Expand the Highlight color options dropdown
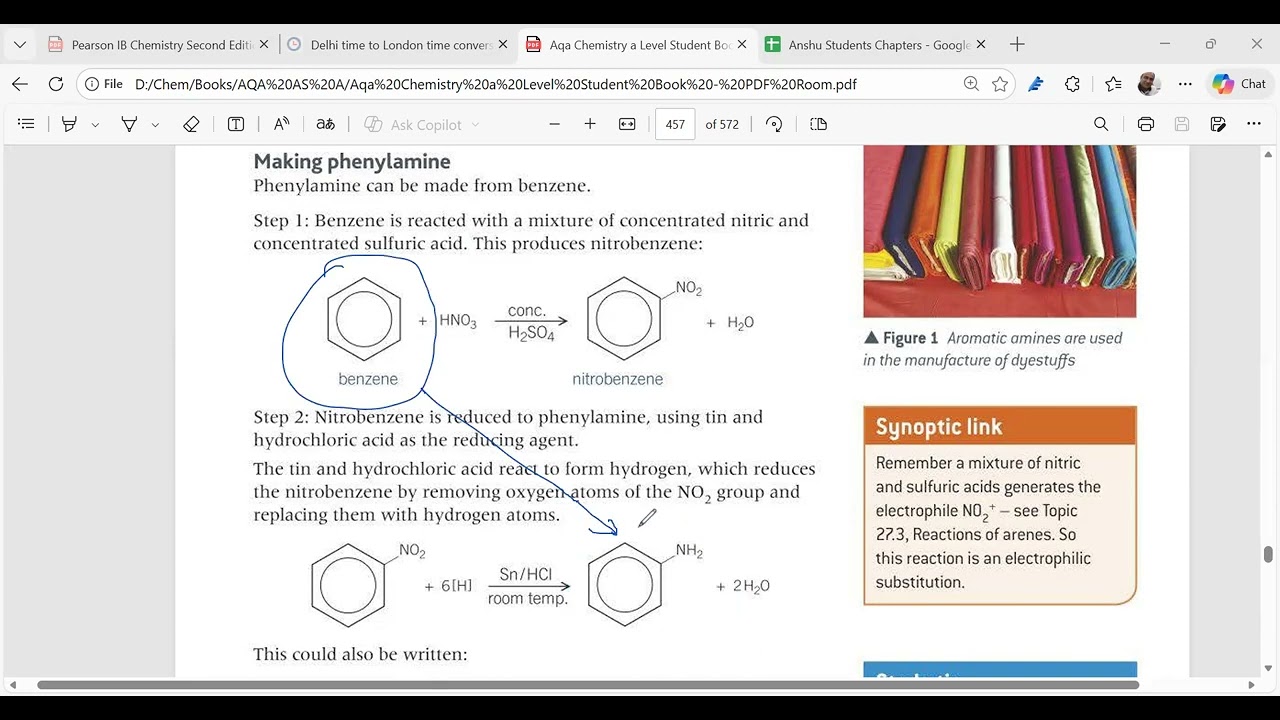The height and width of the screenshot is (720, 1280). pos(95,125)
